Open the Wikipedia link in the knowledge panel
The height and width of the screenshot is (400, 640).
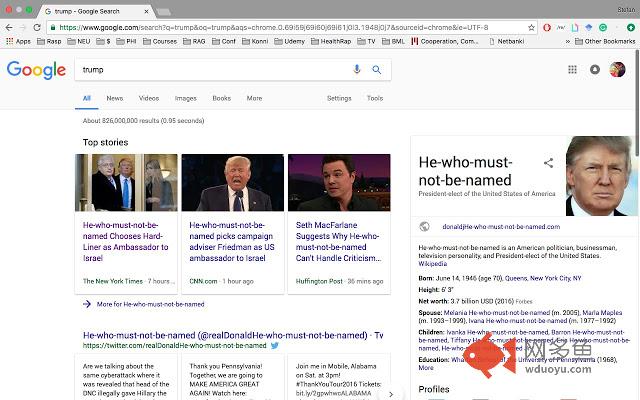432,264
